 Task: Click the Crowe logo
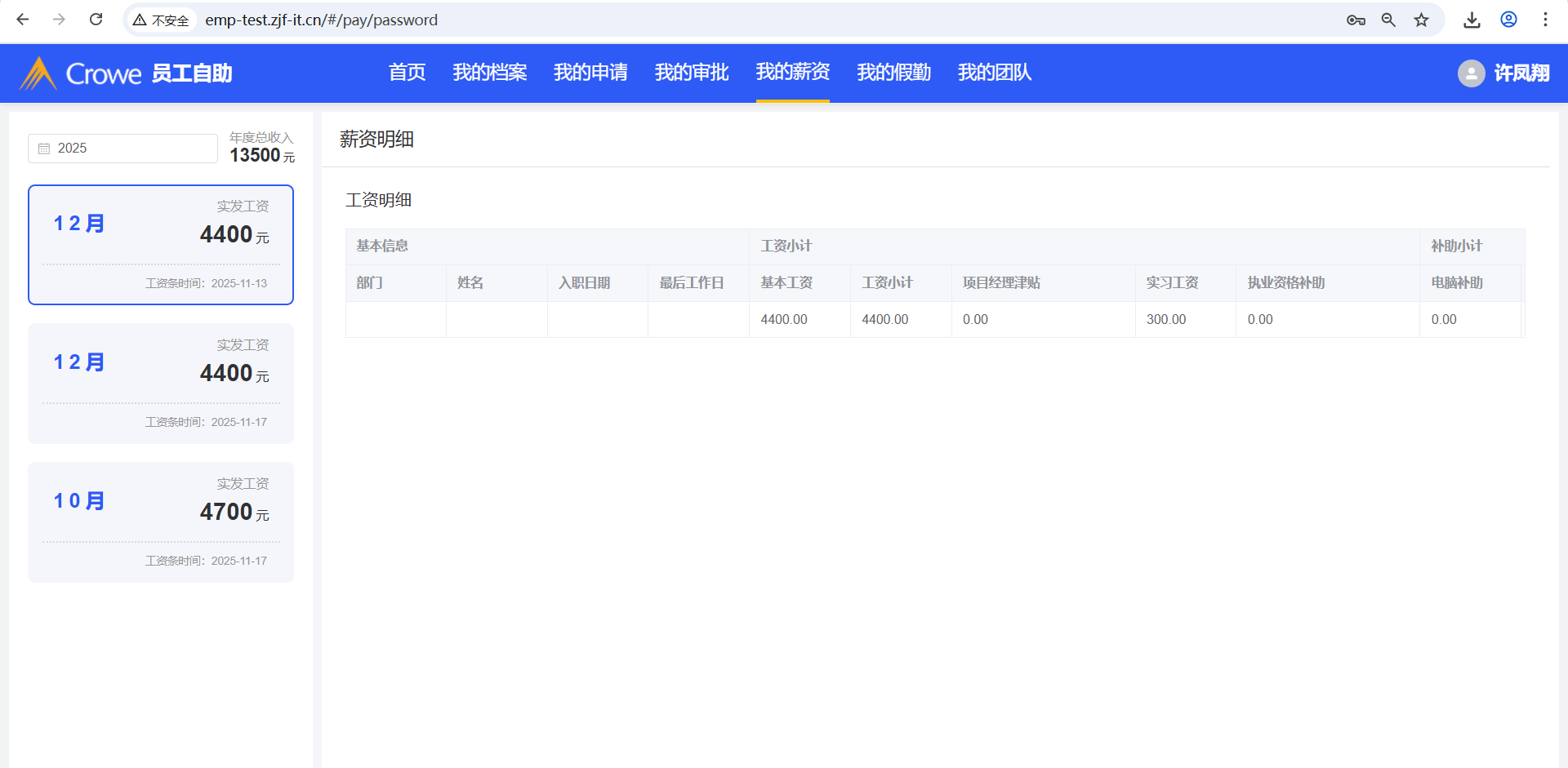point(82,73)
